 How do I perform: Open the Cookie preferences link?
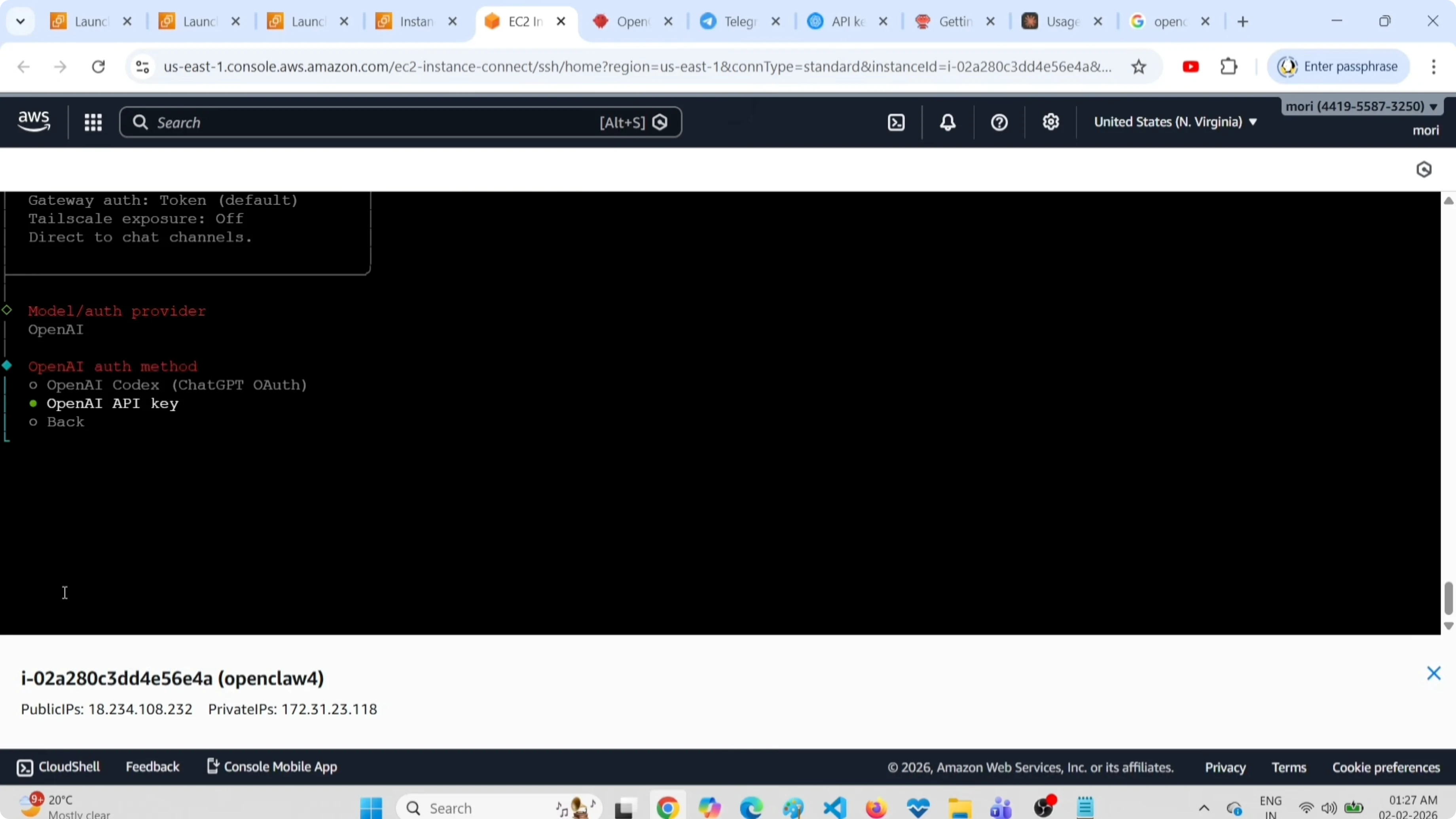click(1386, 768)
